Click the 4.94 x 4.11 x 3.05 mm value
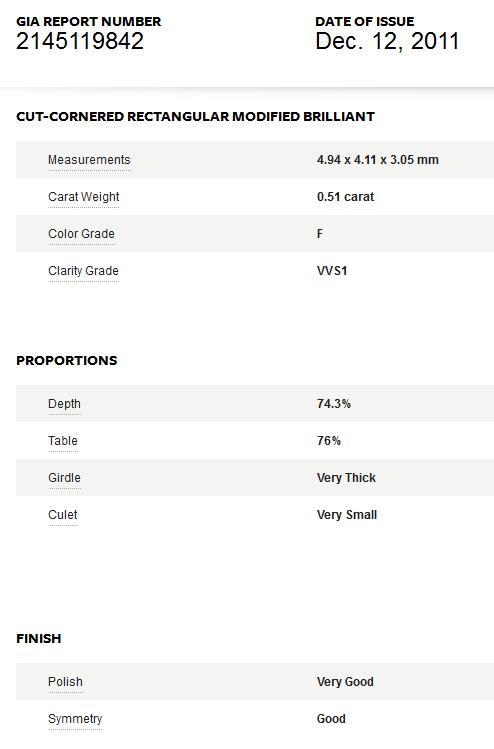 point(377,160)
